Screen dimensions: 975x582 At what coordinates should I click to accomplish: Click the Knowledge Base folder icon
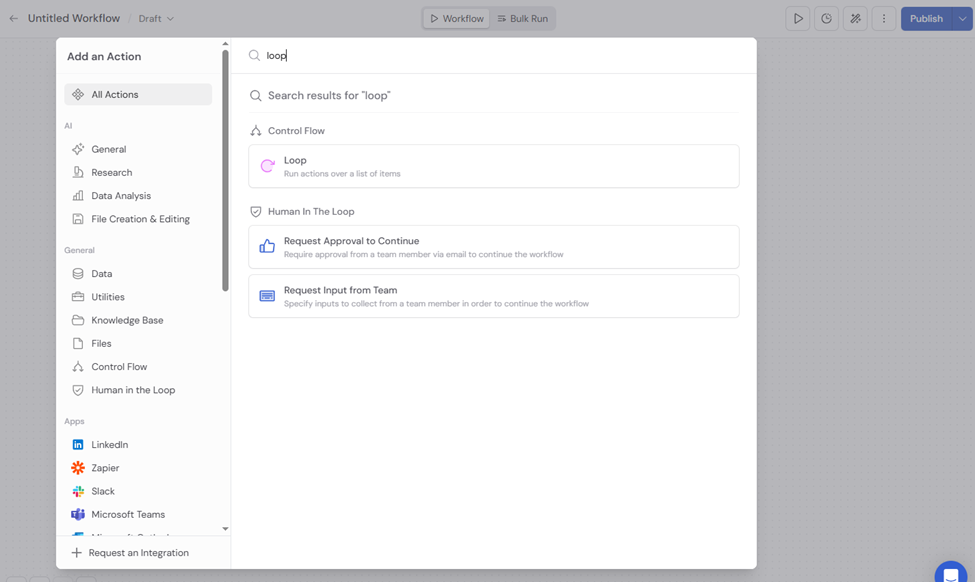coord(78,320)
